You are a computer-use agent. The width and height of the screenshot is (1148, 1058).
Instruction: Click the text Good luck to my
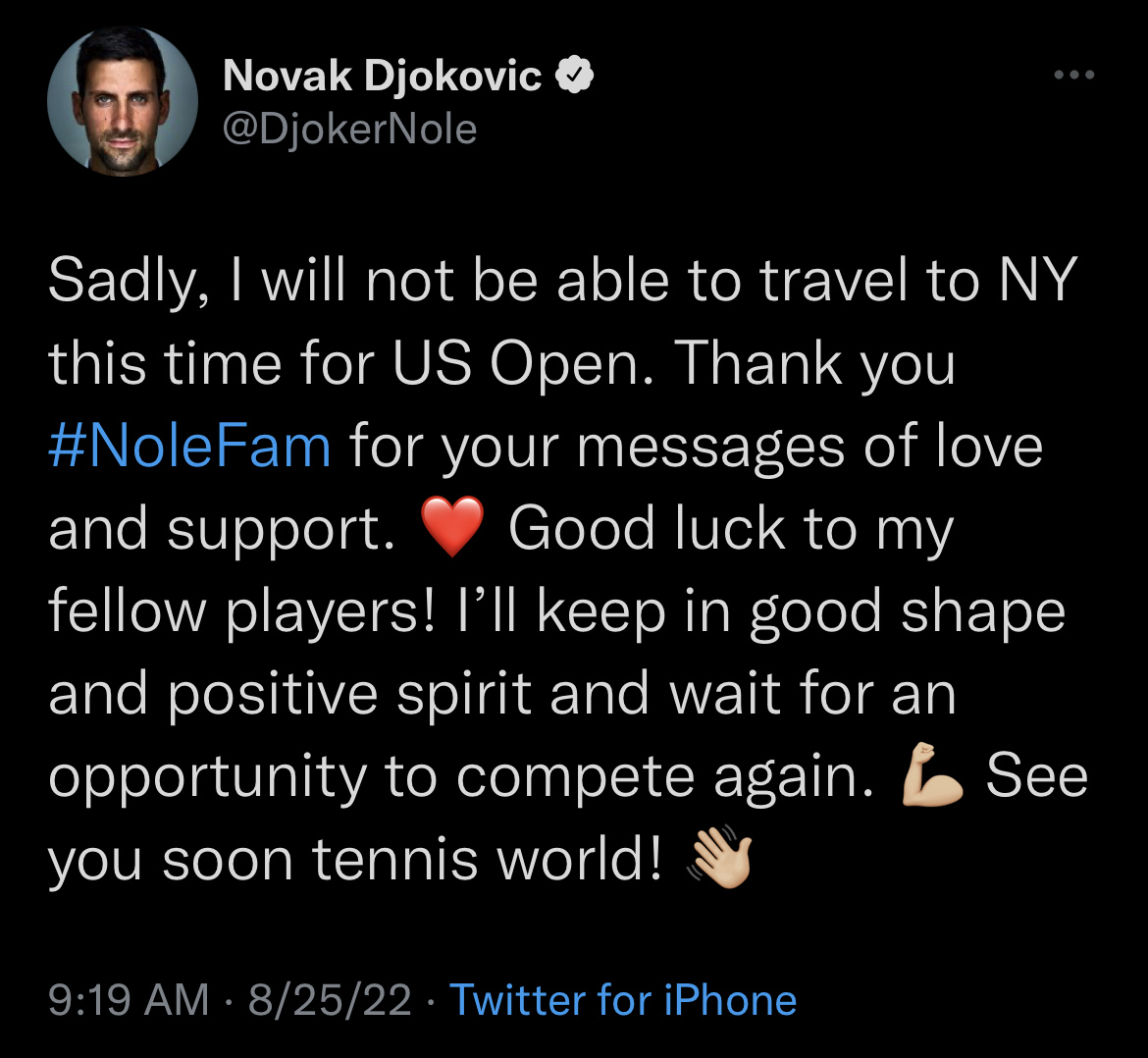click(731, 529)
